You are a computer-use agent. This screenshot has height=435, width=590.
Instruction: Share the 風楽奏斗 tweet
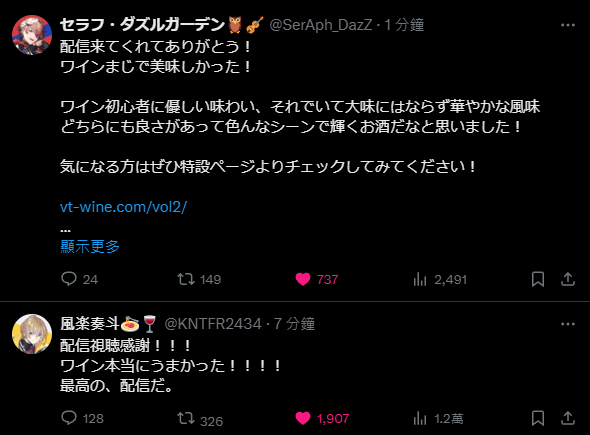point(568,418)
